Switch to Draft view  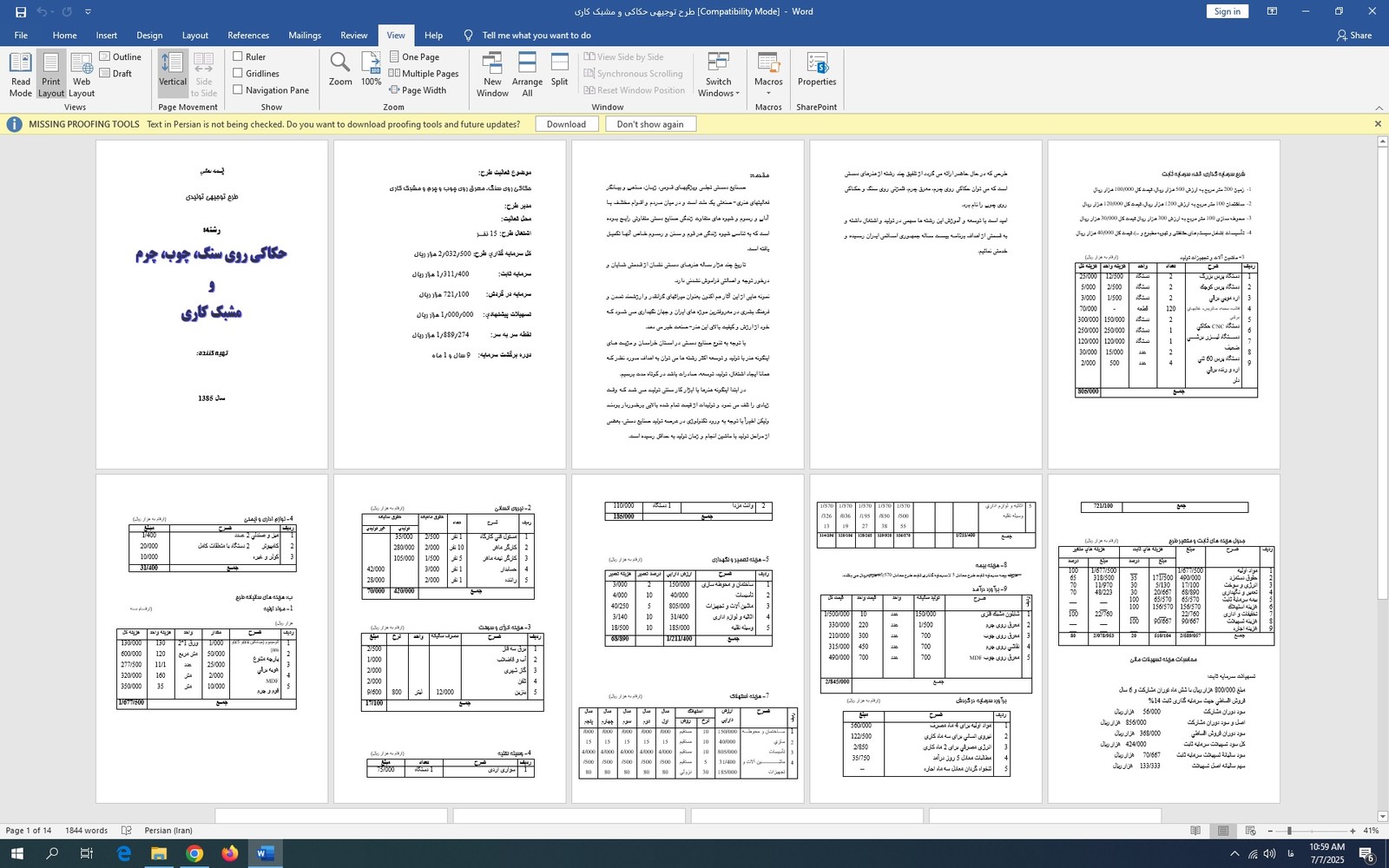click(x=115, y=74)
